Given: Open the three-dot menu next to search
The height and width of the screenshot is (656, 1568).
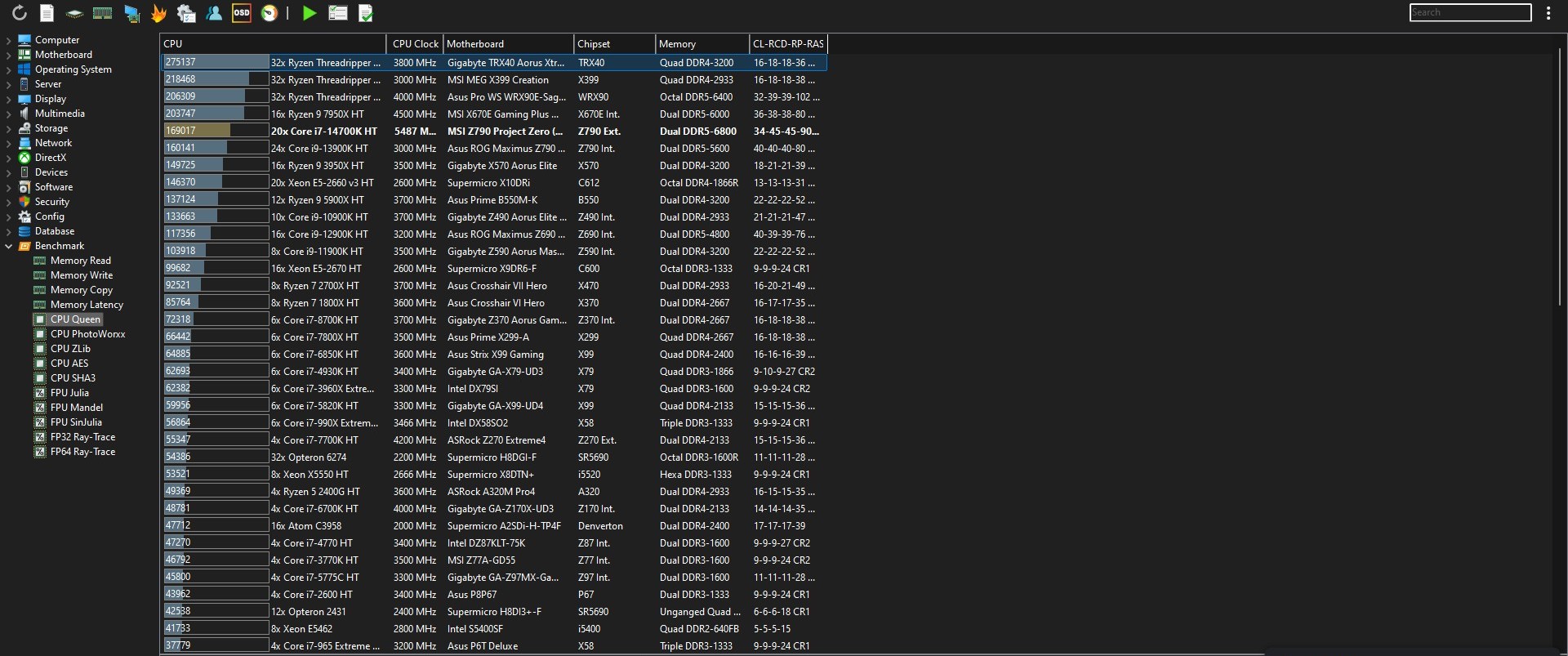Looking at the screenshot, I should (x=1548, y=12).
